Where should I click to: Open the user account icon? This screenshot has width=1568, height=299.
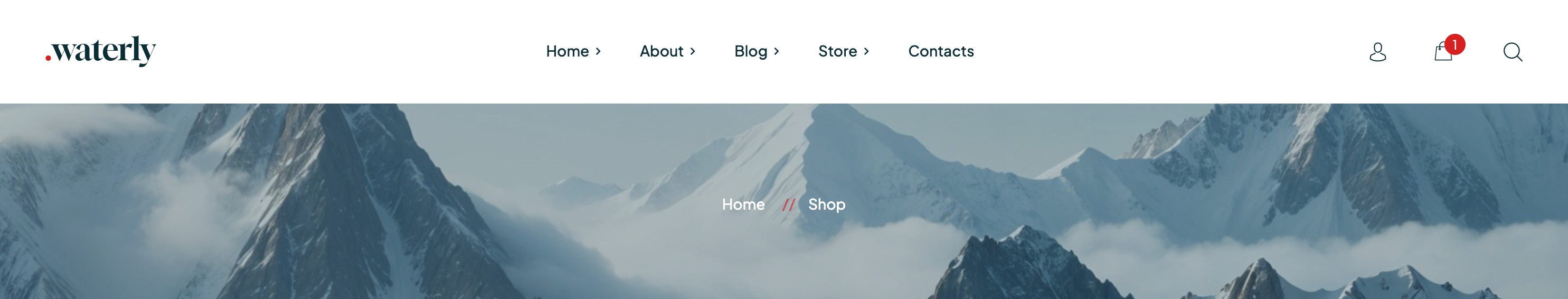click(x=1377, y=52)
